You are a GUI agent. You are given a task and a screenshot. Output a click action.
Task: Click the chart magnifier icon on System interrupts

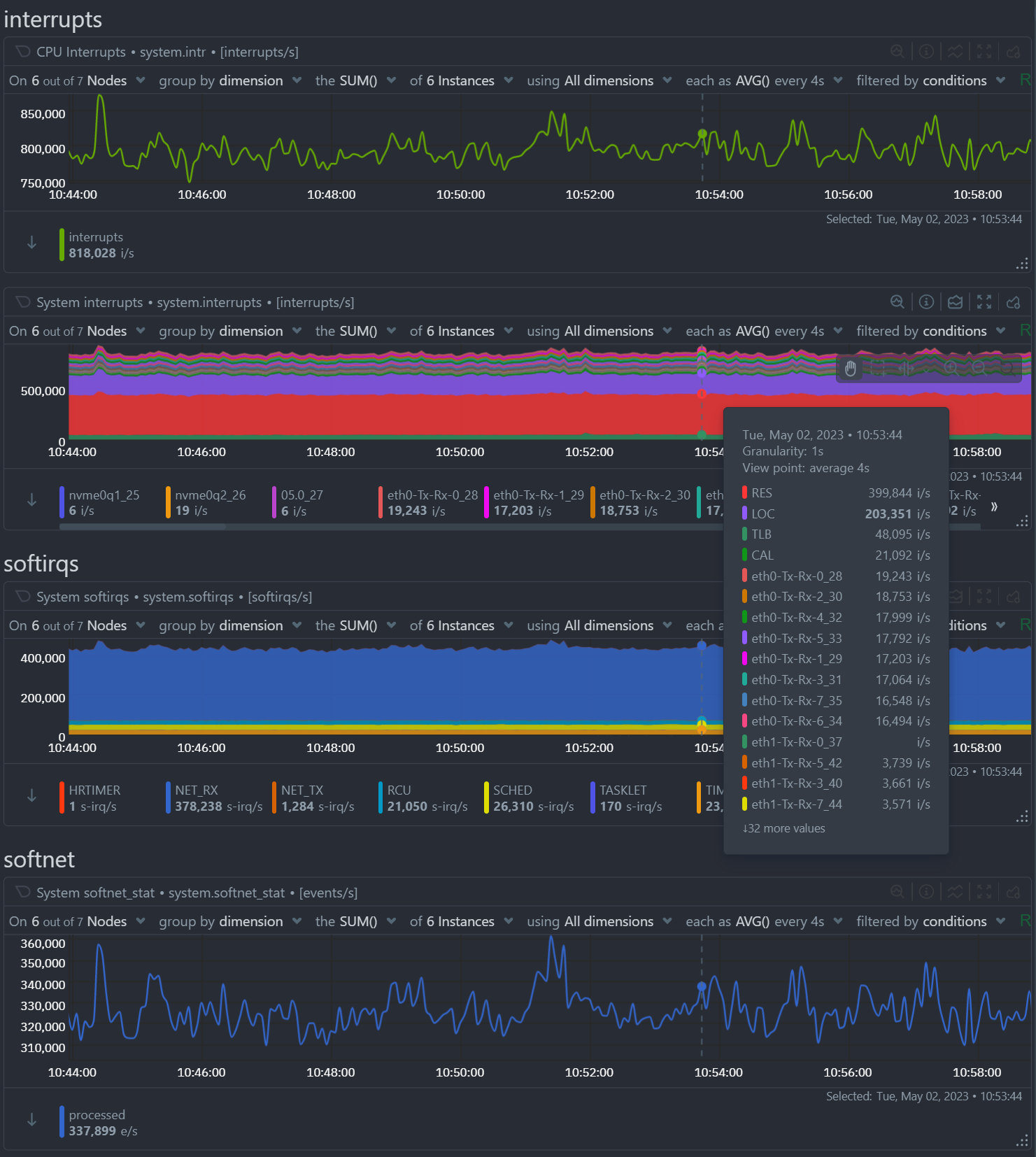pos(897,302)
